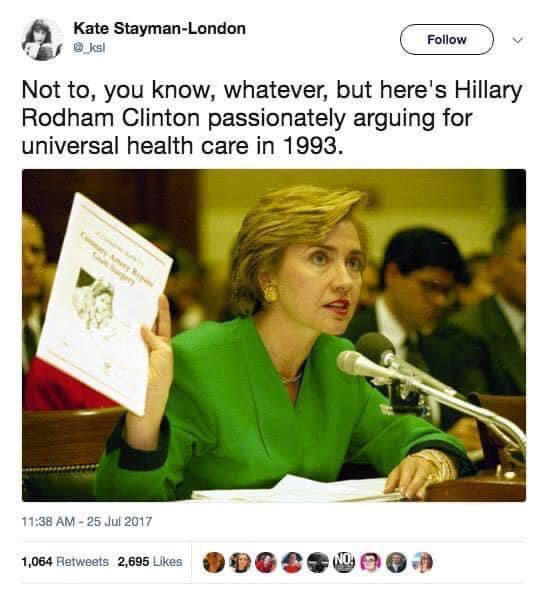Screen dimensions: 549x591
Task: Select the second liker avatar, woman with long hair
Action: [239, 562]
